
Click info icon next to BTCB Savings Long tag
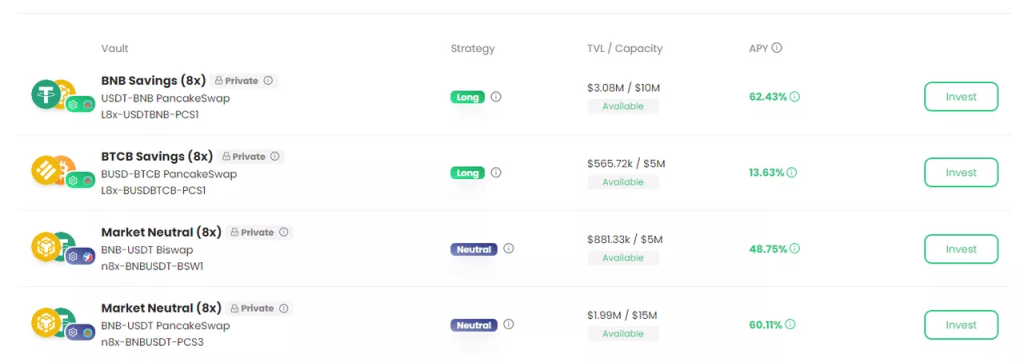coord(496,173)
